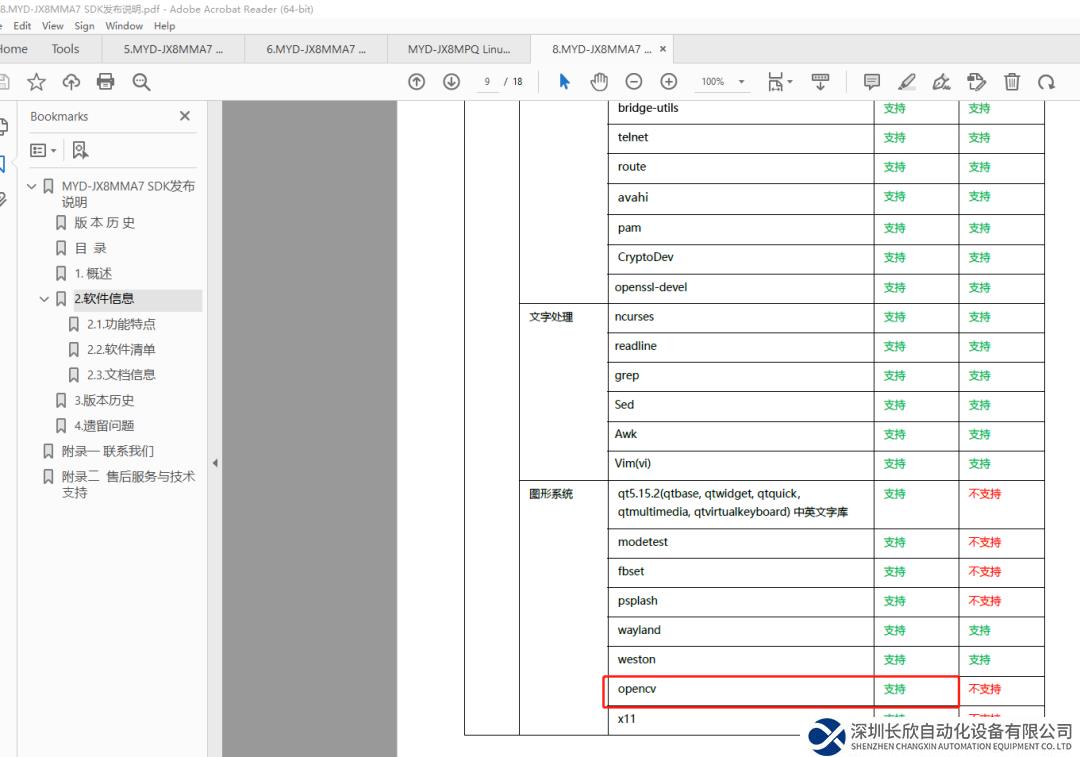Click the Rotate pages icon

[x=1046, y=82]
